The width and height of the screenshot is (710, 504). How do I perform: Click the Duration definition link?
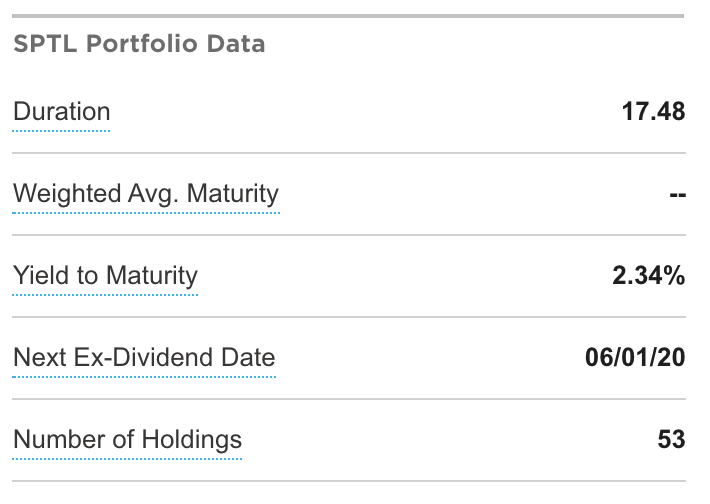62,112
